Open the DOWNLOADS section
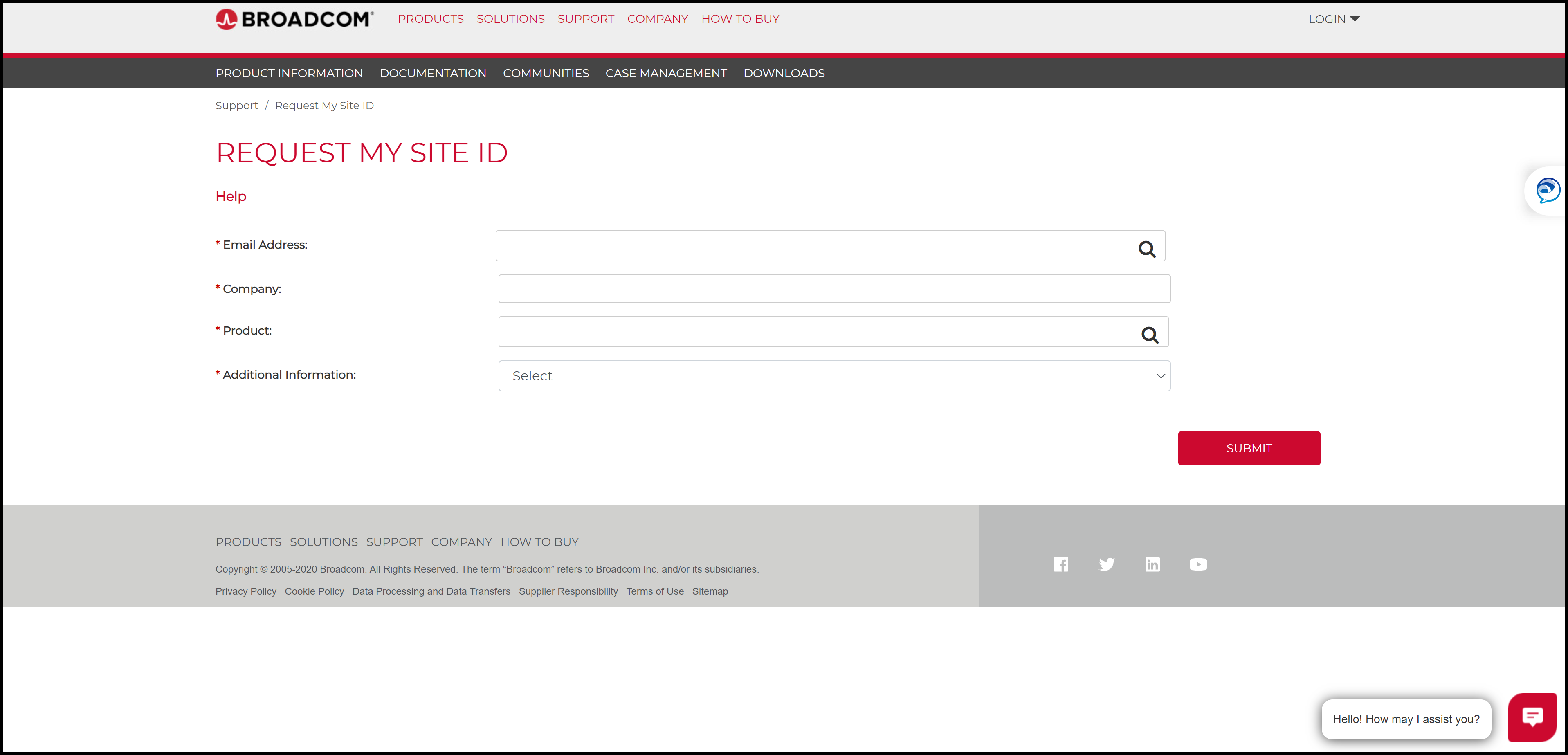The width and height of the screenshot is (1568, 755). (784, 73)
